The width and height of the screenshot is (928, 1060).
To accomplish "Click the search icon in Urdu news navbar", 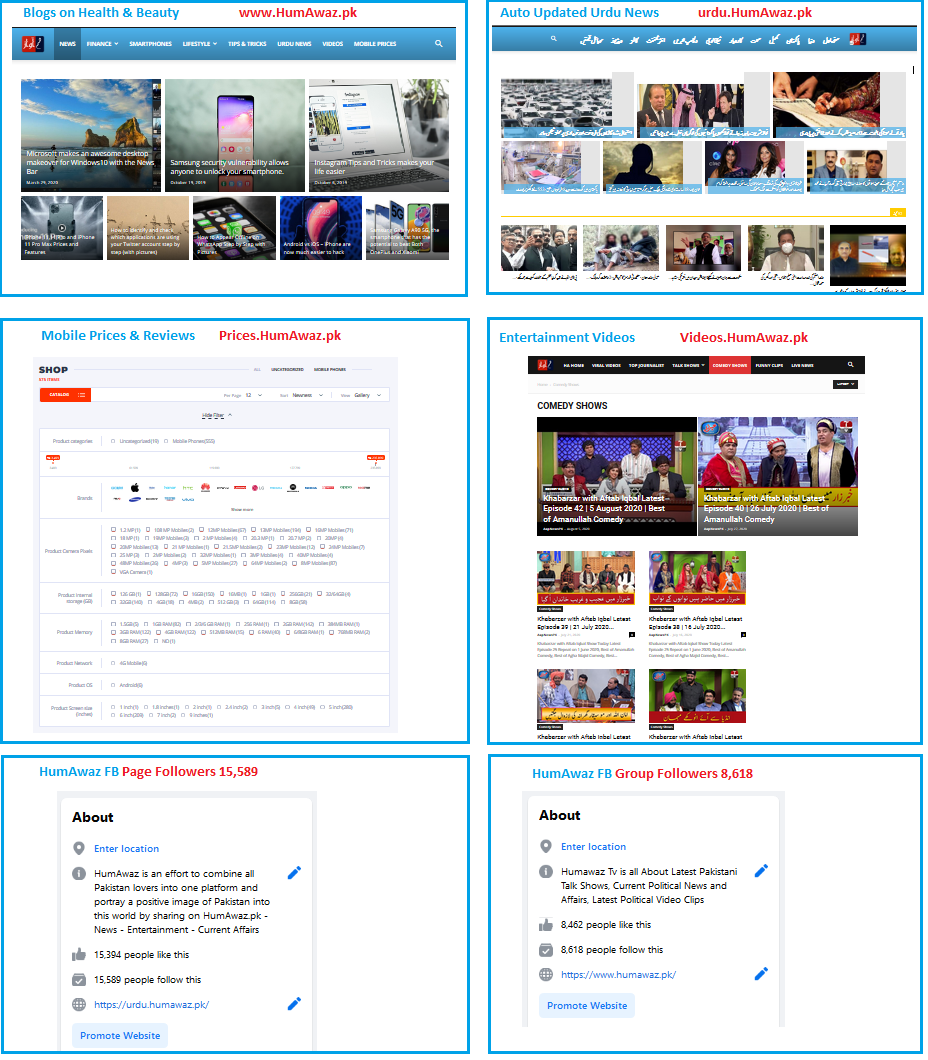I will (554, 39).
